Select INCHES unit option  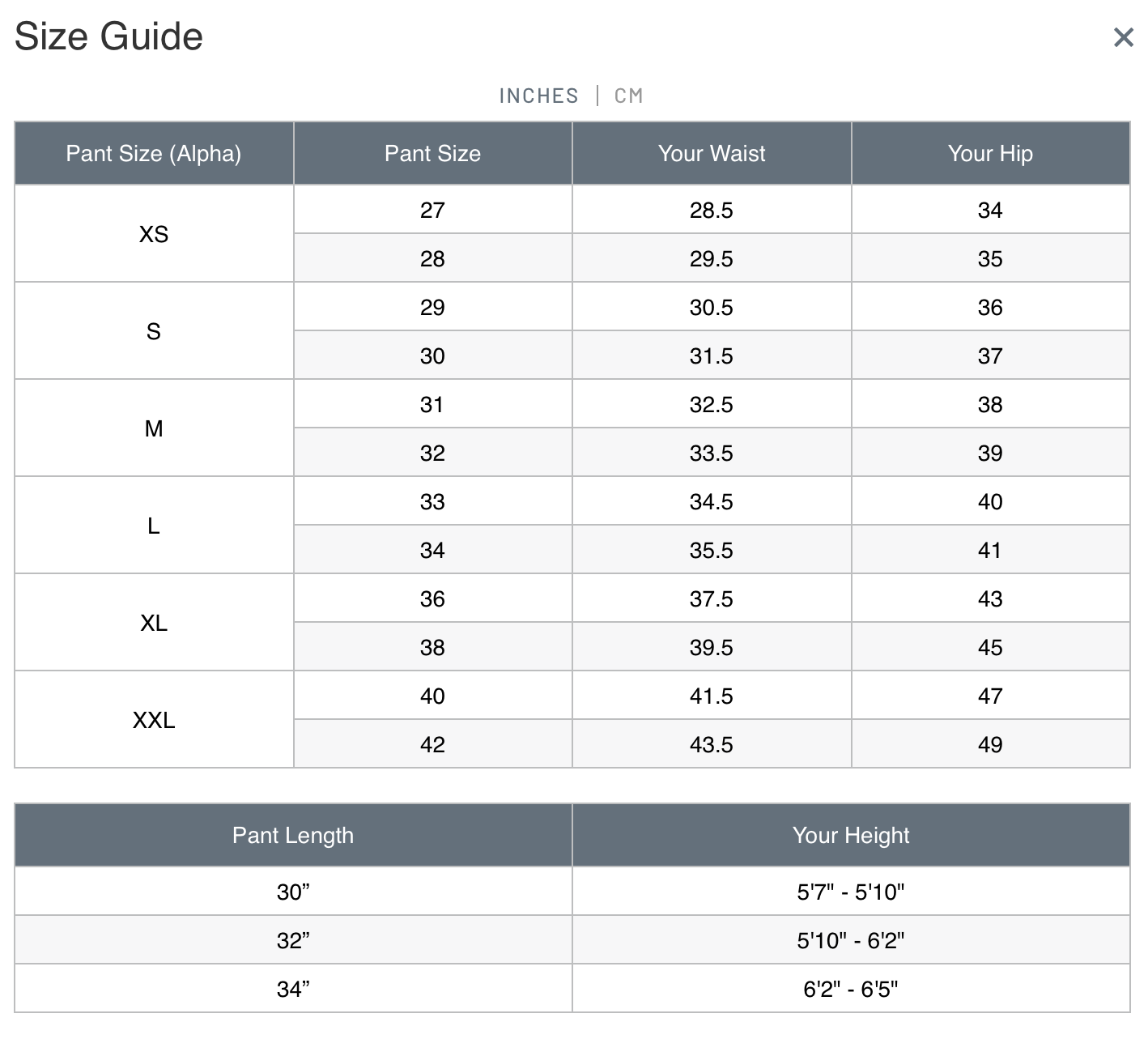click(x=538, y=96)
